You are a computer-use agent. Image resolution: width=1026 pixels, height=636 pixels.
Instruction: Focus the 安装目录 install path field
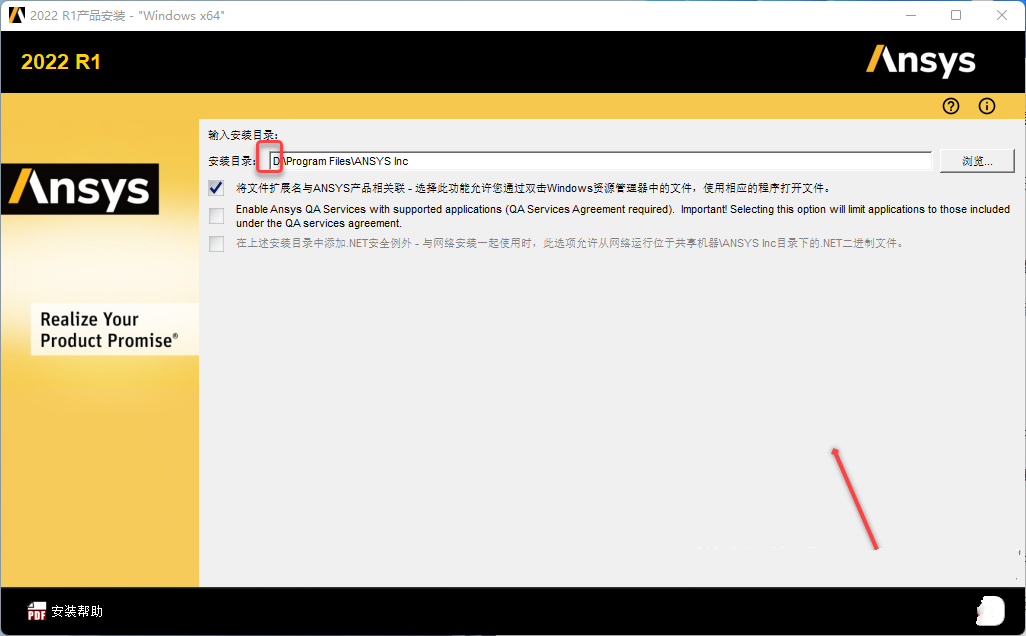(601, 161)
